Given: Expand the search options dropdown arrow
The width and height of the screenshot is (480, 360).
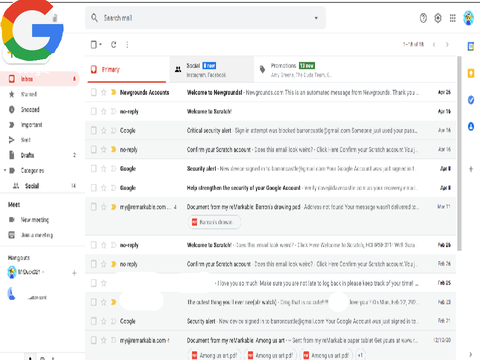Looking at the screenshot, I should point(316,18).
